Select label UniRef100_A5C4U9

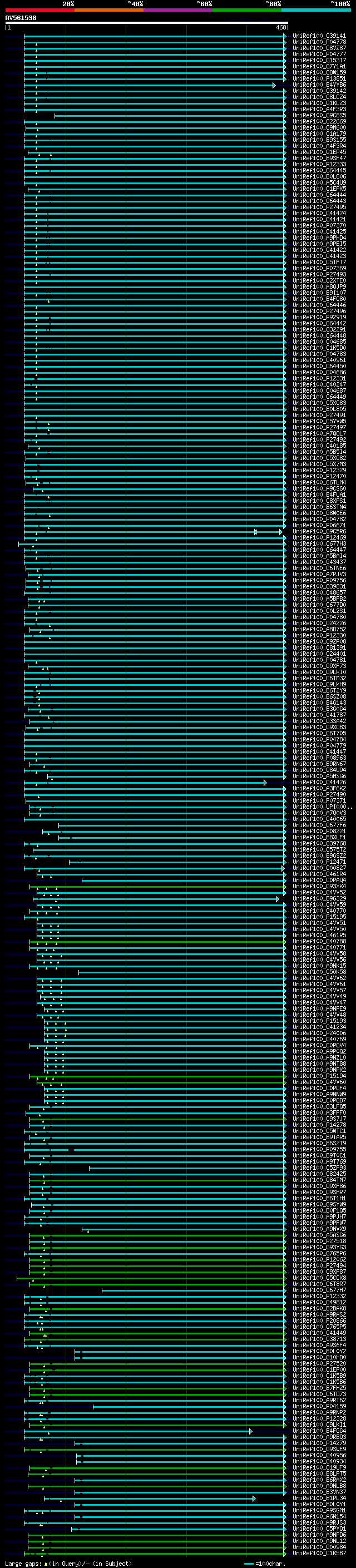click(x=319, y=182)
